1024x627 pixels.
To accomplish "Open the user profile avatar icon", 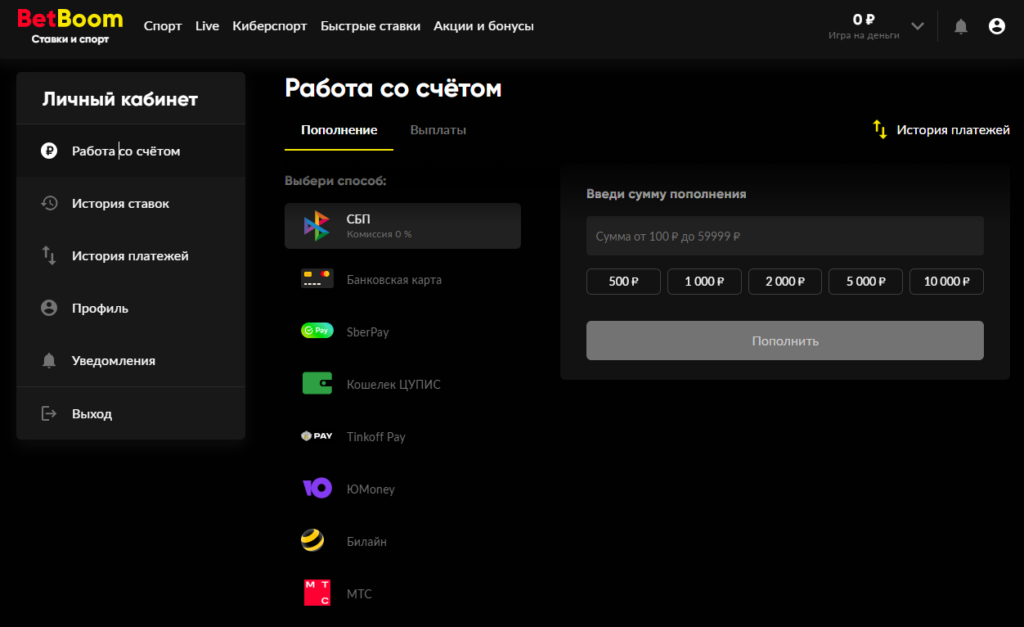I will click(x=997, y=26).
